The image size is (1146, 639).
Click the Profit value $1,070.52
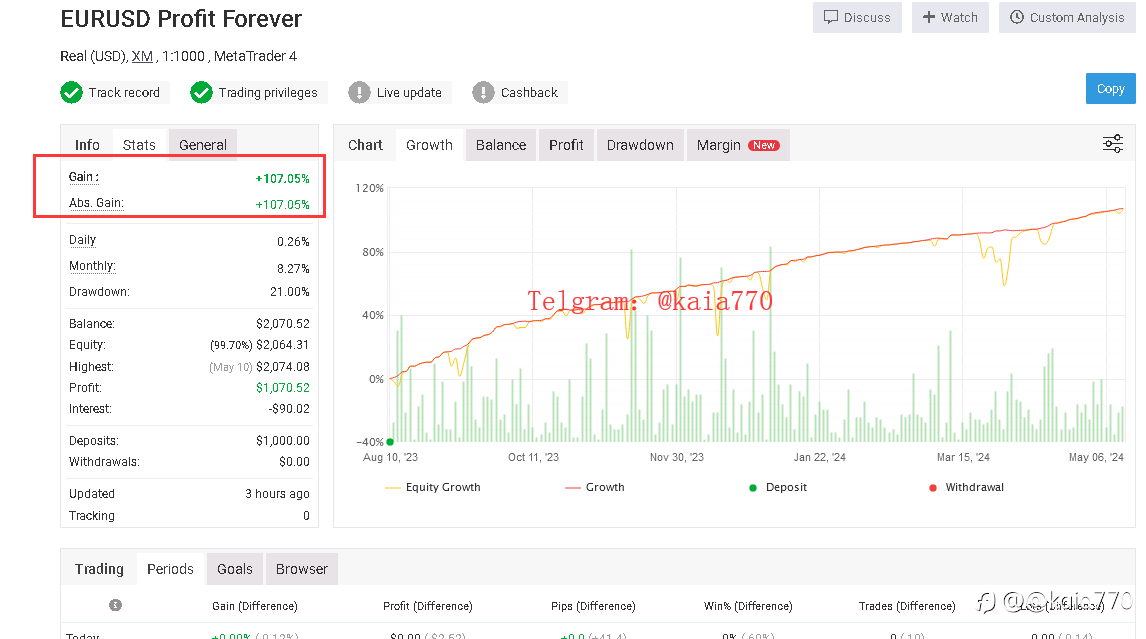[282, 388]
